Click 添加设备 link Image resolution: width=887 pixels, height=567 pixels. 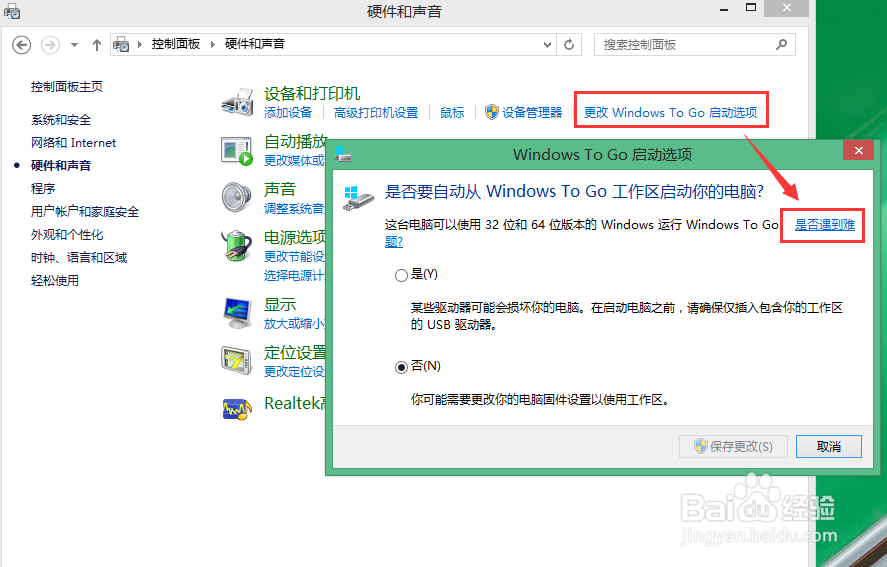288,113
